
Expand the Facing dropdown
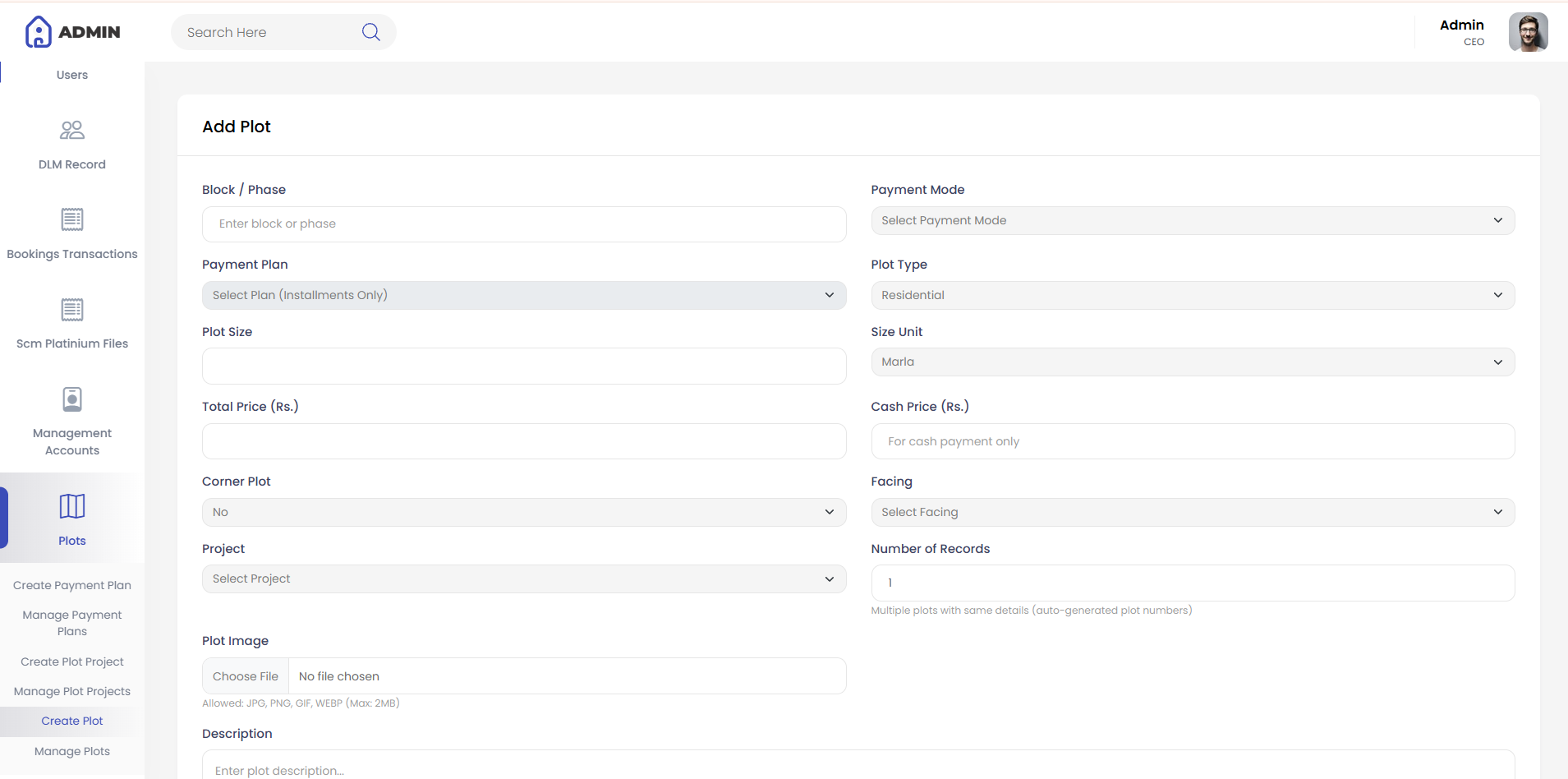pos(1193,512)
